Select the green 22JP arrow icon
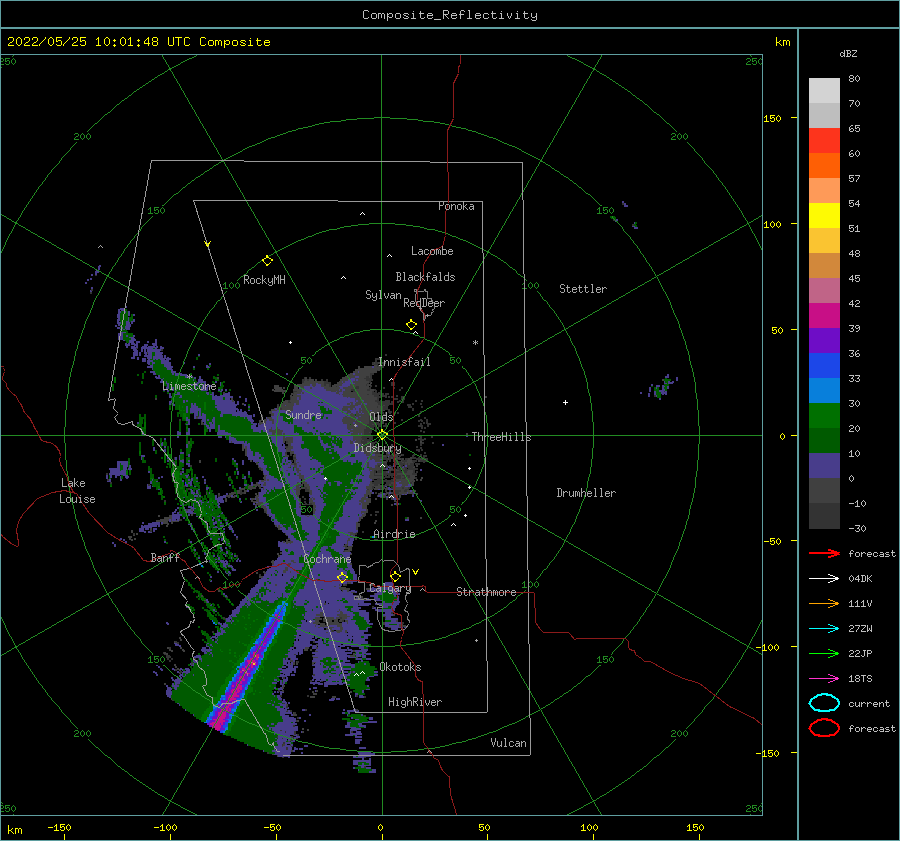The height and width of the screenshot is (841, 900). [x=824, y=653]
